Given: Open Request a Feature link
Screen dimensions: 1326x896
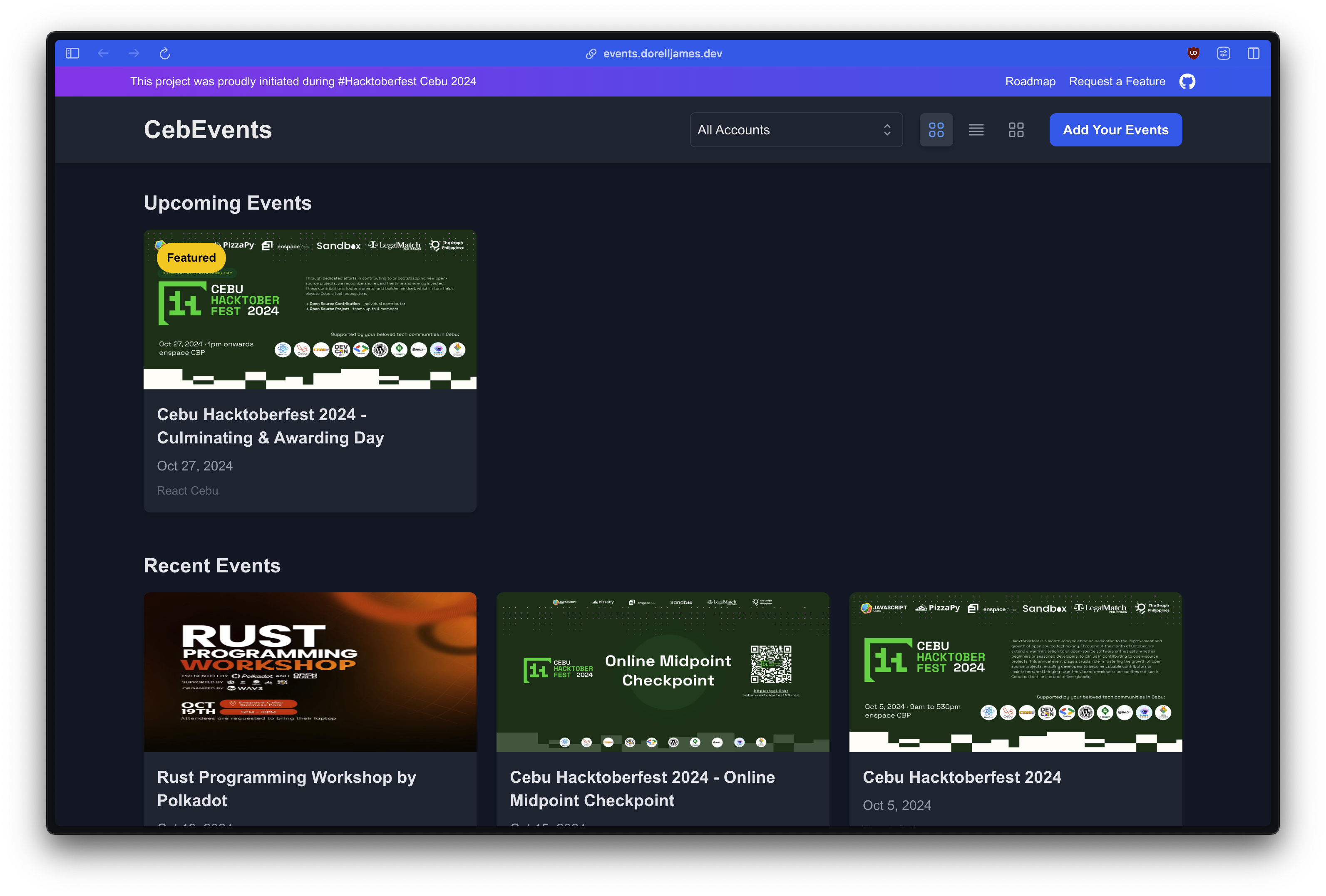Looking at the screenshot, I should pyautogui.click(x=1117, y=82).
